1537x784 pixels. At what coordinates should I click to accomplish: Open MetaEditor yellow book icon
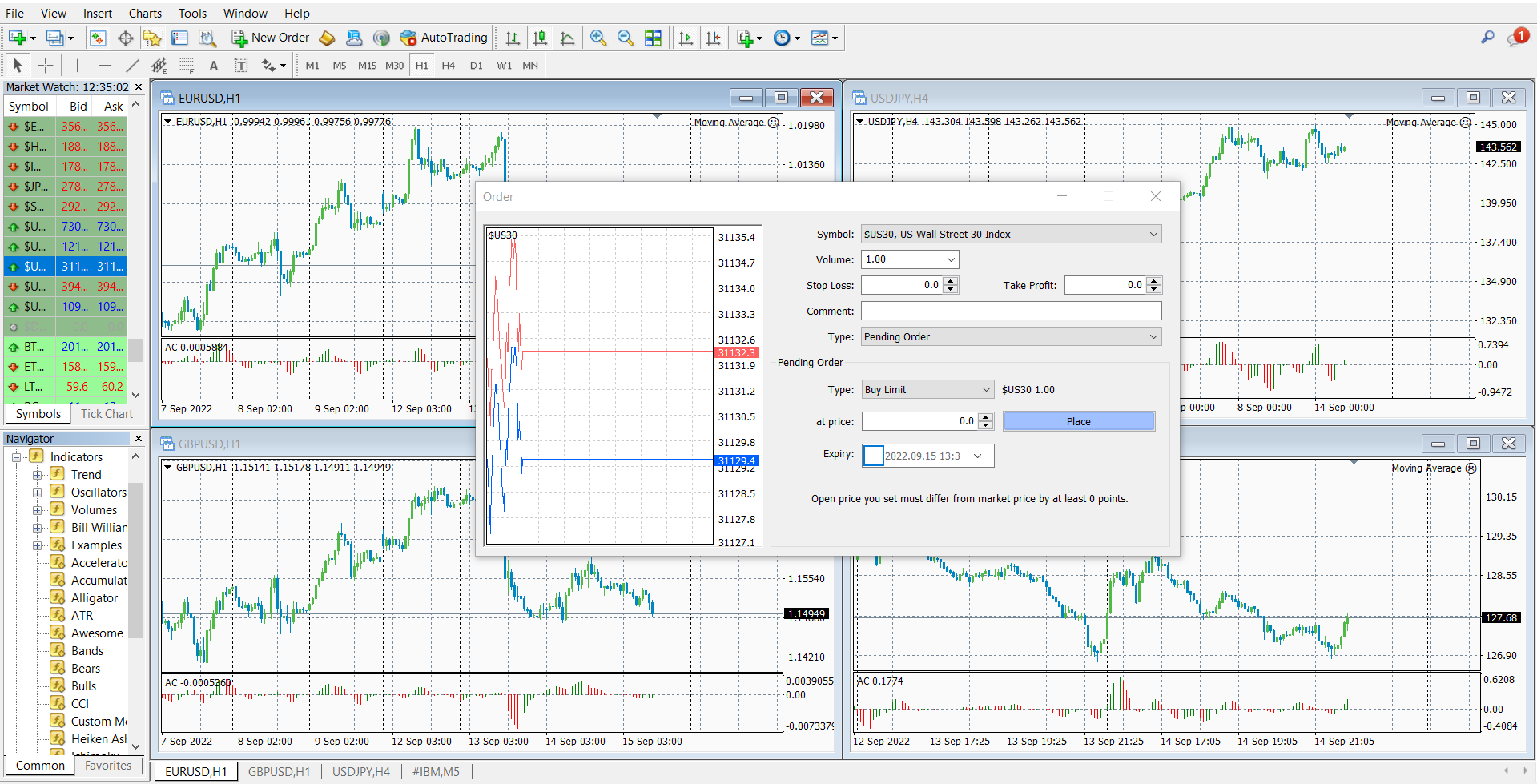point(327,38)
